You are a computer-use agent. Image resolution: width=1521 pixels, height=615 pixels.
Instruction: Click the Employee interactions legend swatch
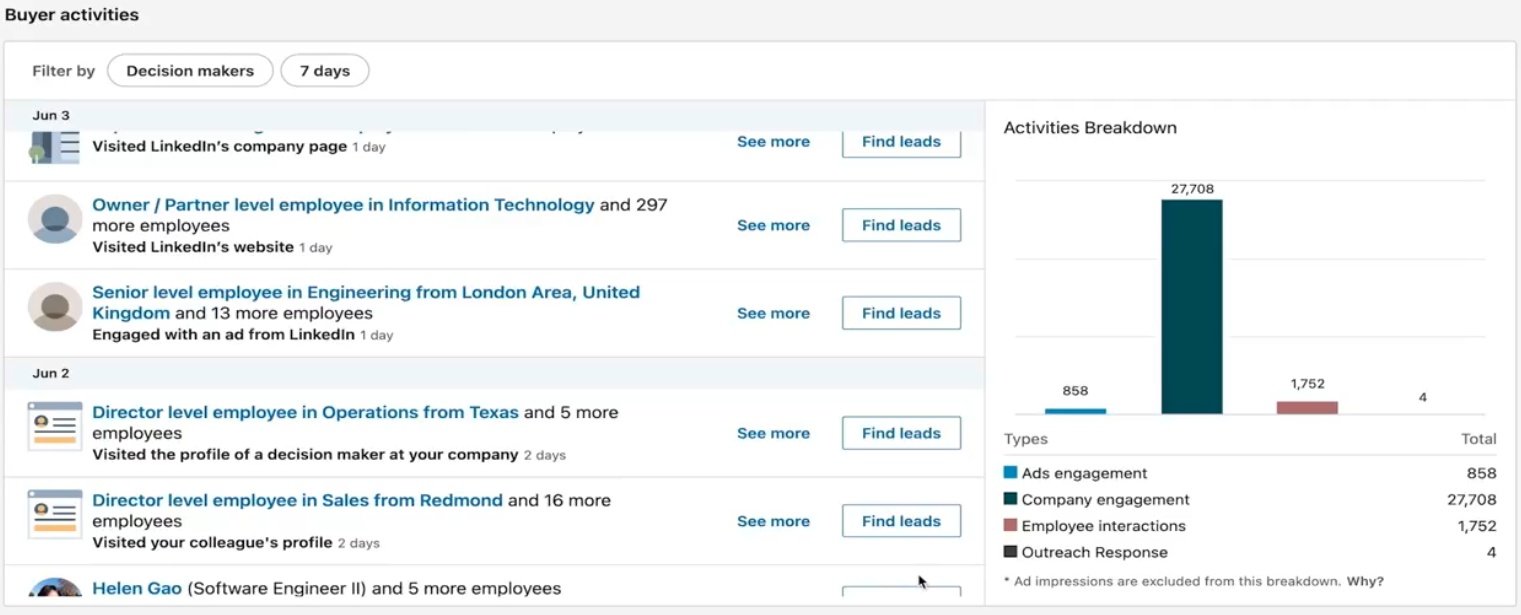coord(1010,526)
